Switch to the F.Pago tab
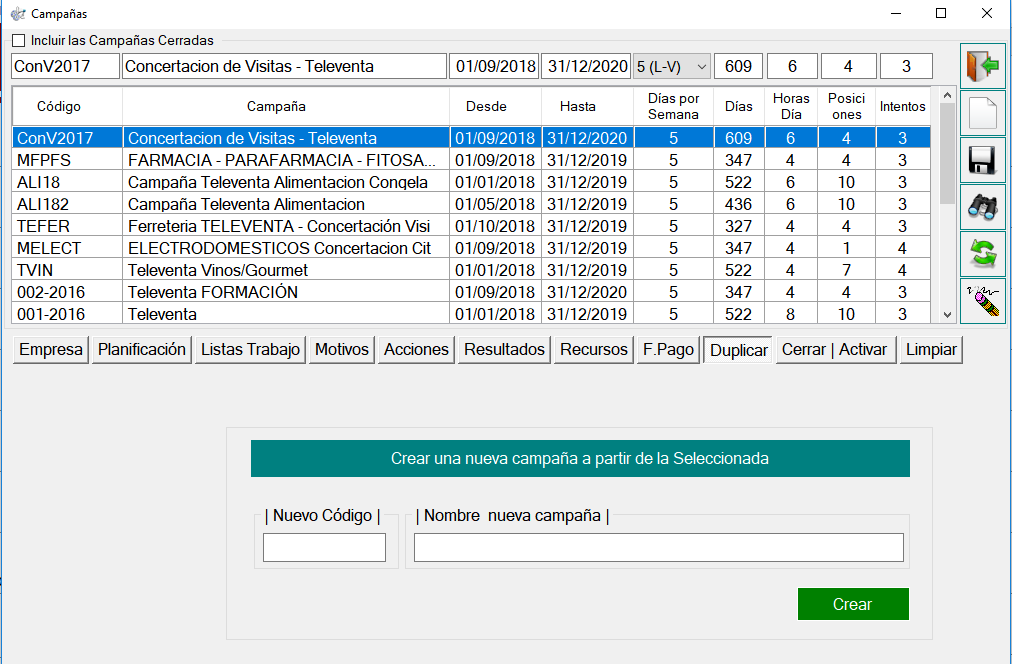The image size is (1012, 664). (x=669, y=350)
